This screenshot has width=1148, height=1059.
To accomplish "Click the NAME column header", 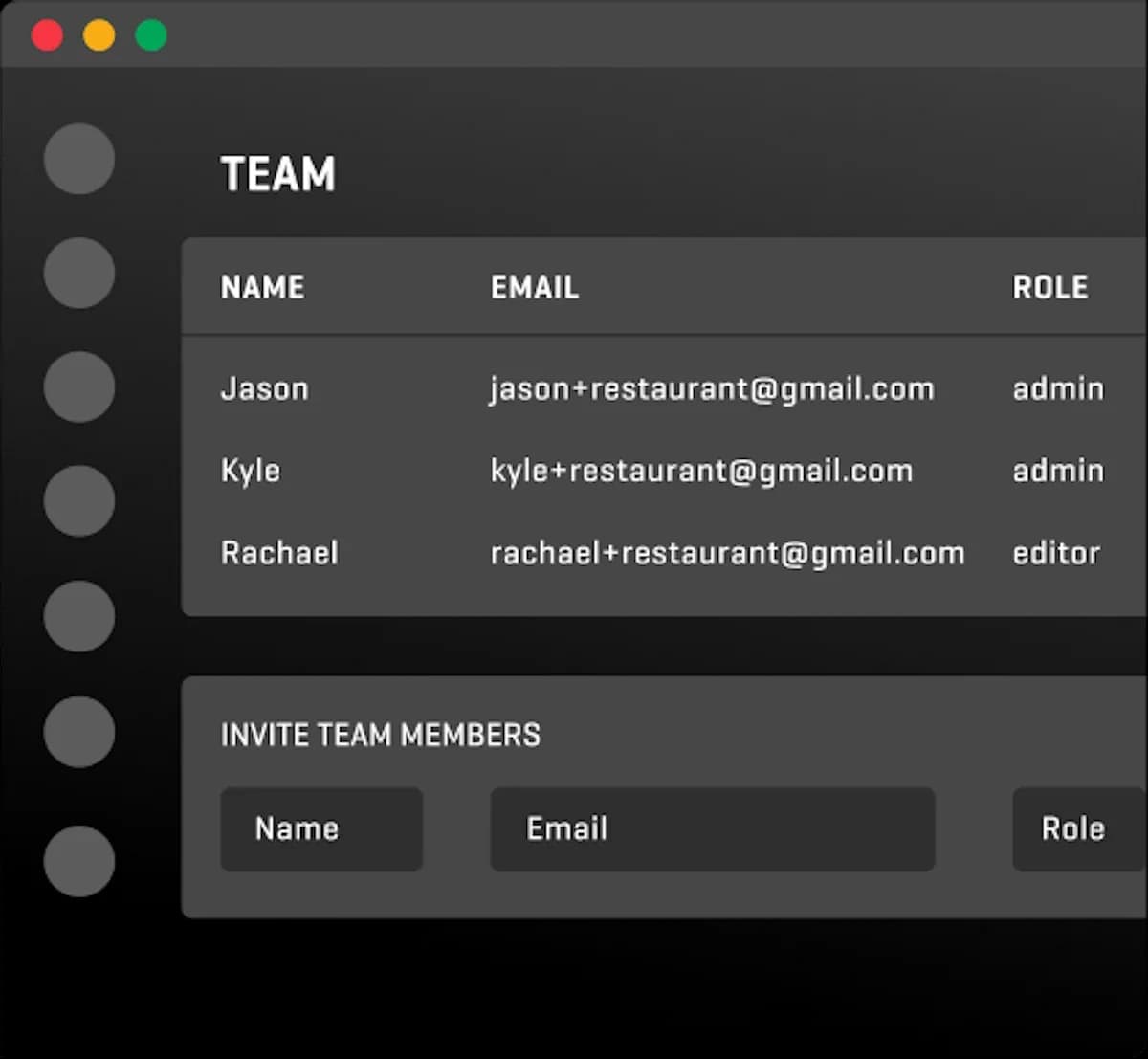I will (262, 287).
